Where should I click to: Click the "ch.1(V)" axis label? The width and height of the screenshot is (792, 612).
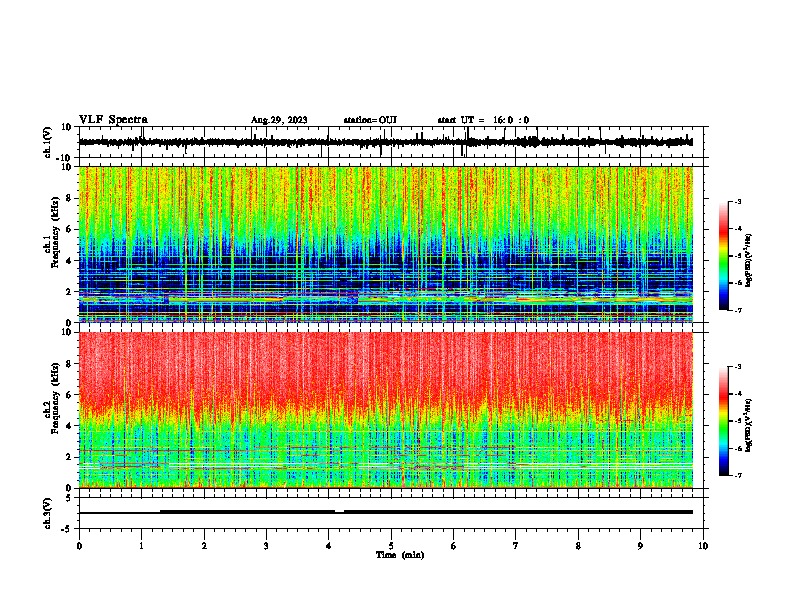(48, 142)
